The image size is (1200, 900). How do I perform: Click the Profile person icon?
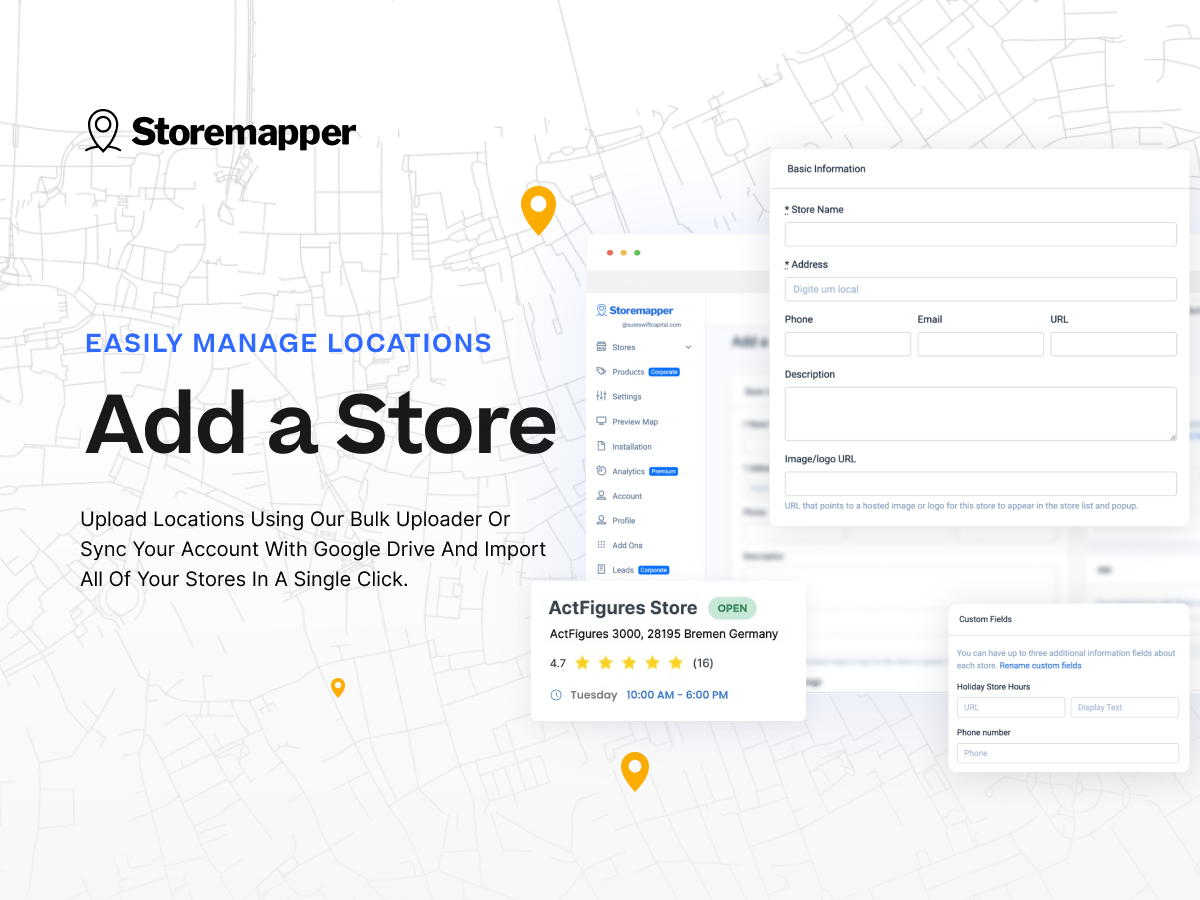[x=601, y=520]
